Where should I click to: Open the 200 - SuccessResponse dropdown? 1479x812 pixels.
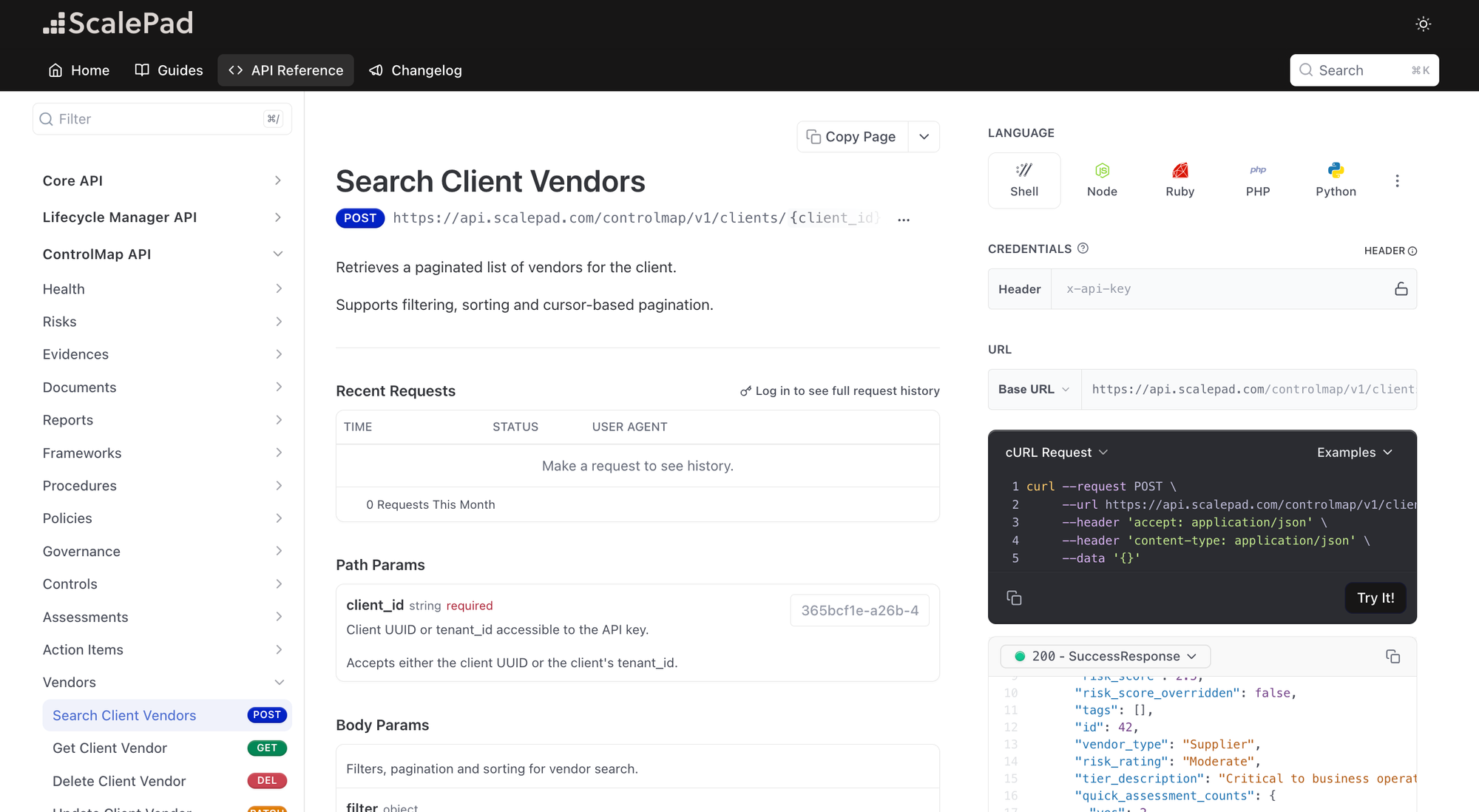(1106, 657)
